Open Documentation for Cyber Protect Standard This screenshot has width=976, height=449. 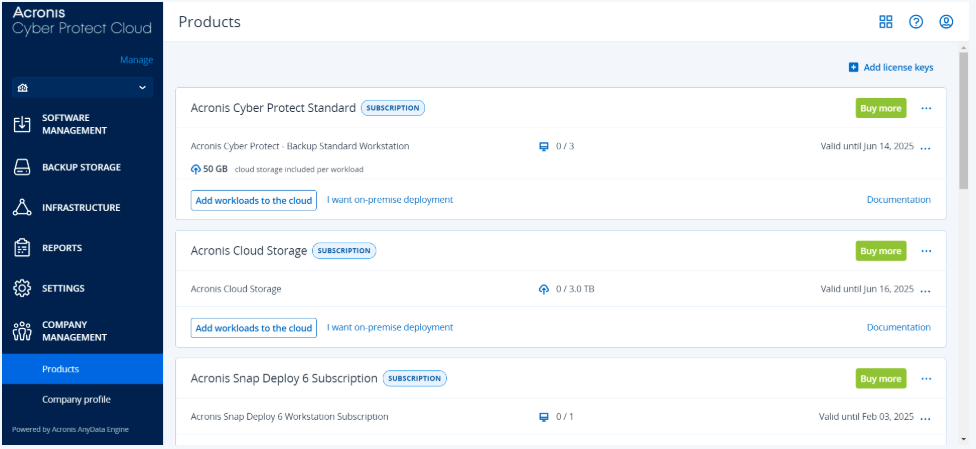click(899, 200)
